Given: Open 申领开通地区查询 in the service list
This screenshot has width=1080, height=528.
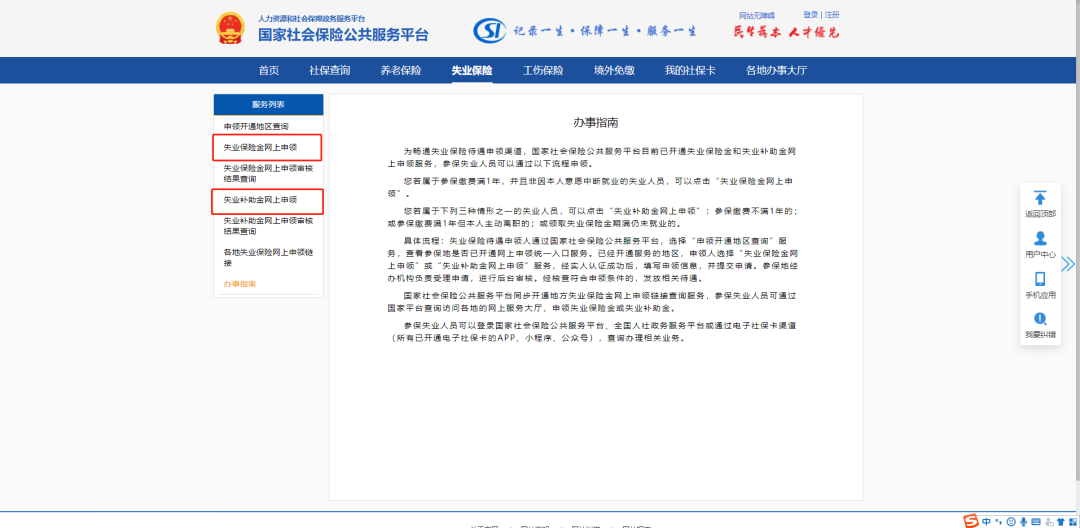Looking at the screenshot, I should 256,126.
